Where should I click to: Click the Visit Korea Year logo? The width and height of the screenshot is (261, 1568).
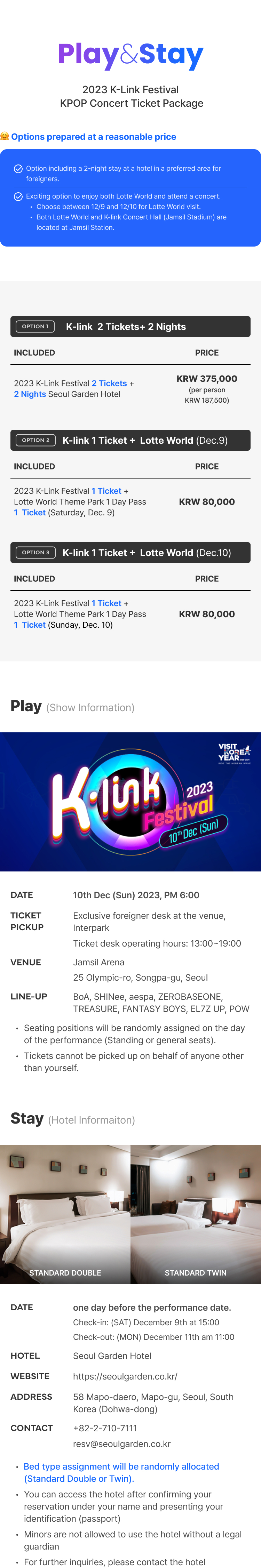pyautogui.click(x=234, y=753)
